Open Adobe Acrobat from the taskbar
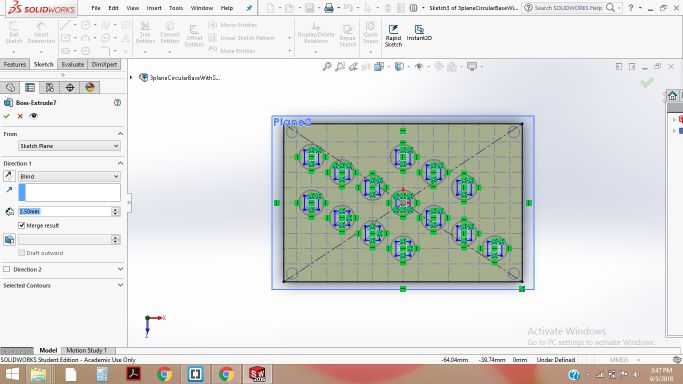683x384 pixels. coord(133,374)
